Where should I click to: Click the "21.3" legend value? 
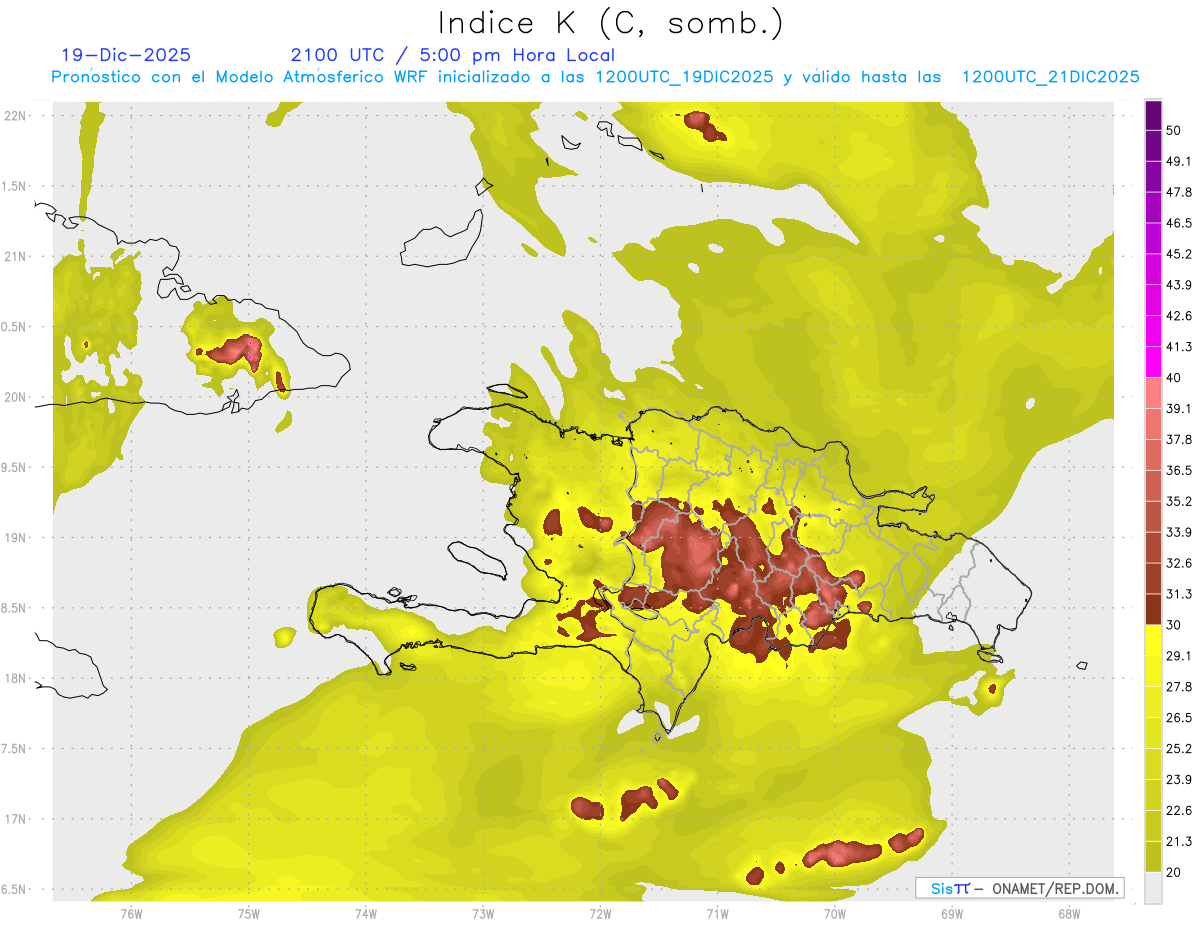[1179, 842]
